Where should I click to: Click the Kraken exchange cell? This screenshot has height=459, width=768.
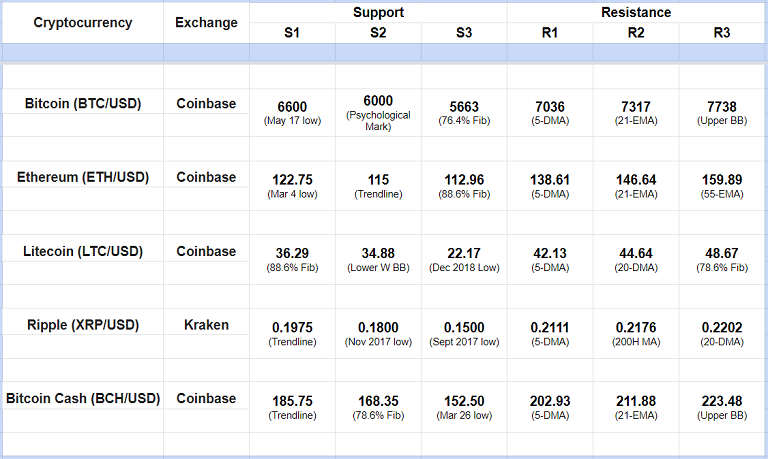pos(206,325)
